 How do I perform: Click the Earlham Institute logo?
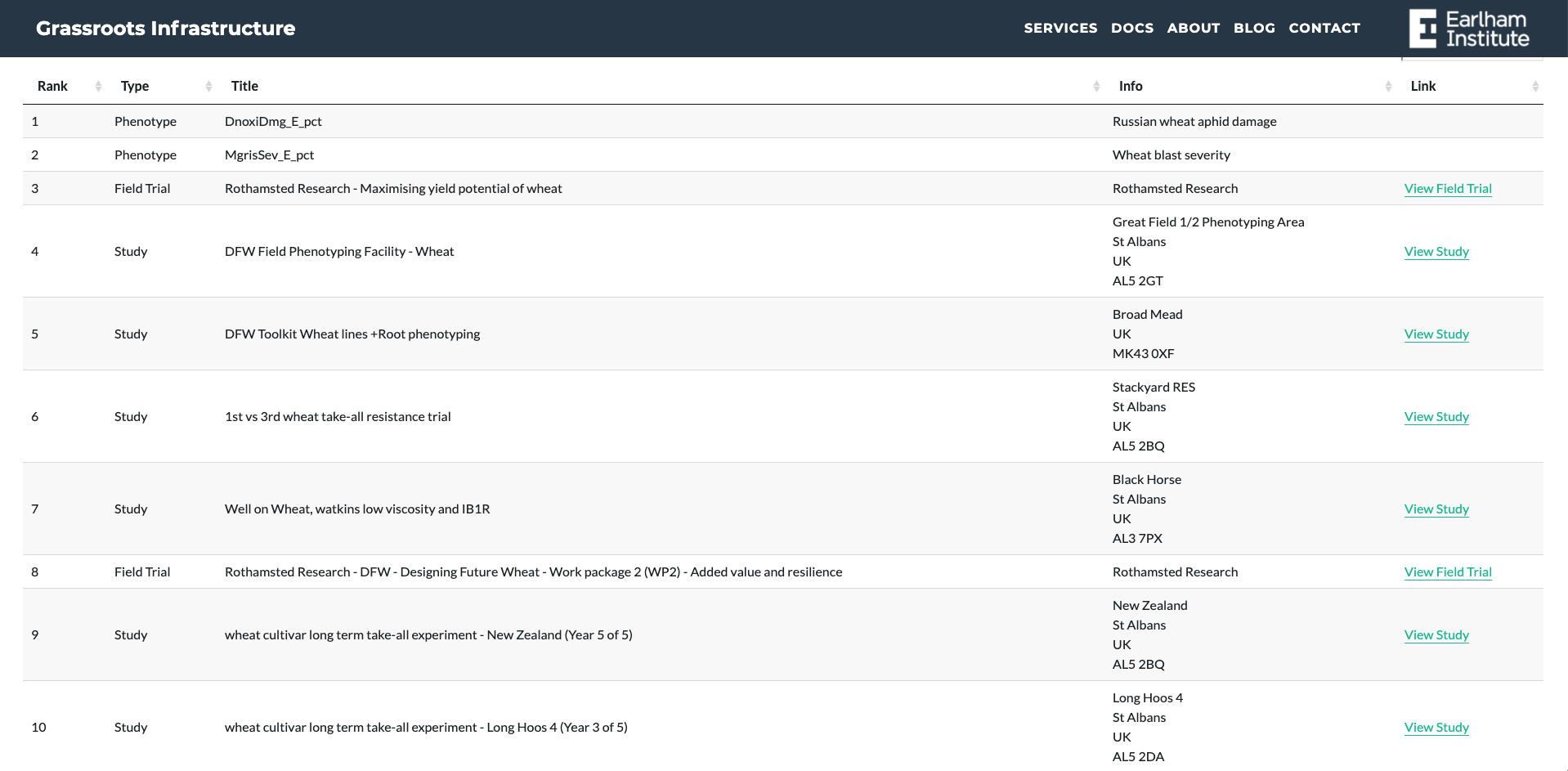coord(1469,29)
